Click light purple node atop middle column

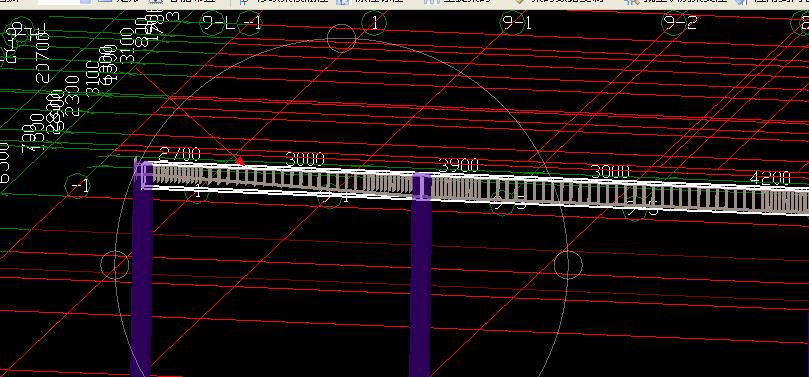[423, 186]
